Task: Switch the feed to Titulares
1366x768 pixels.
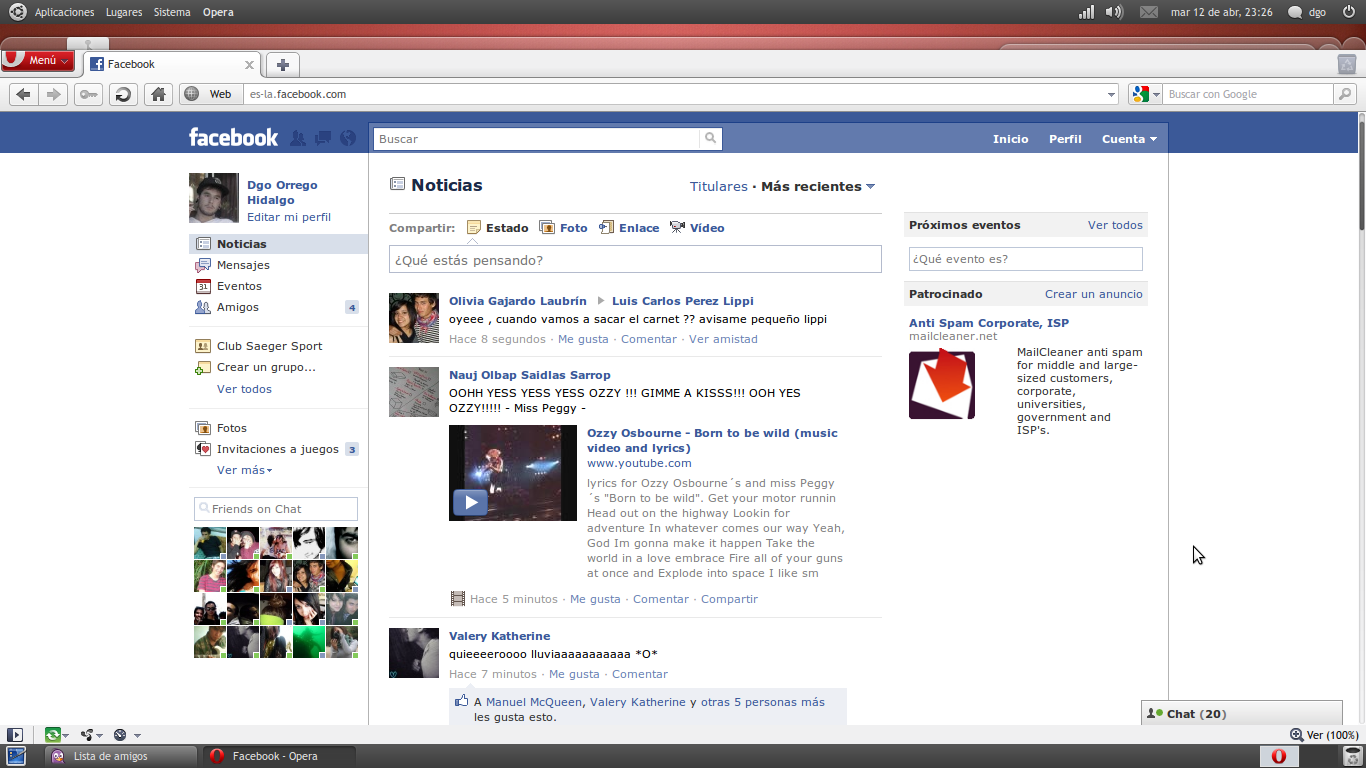Action: (719, 187)
